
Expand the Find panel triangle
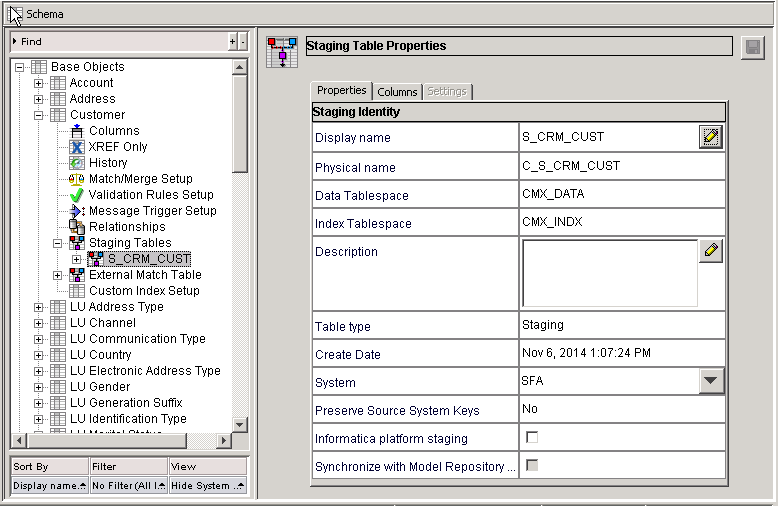tap(15, 41)
